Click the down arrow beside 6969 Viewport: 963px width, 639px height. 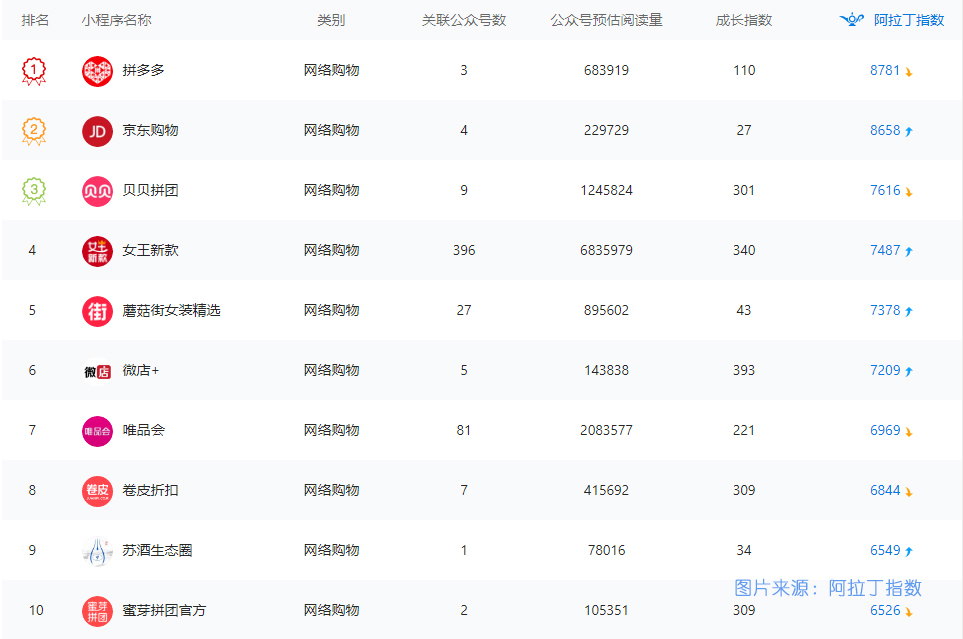coord(908,432)
